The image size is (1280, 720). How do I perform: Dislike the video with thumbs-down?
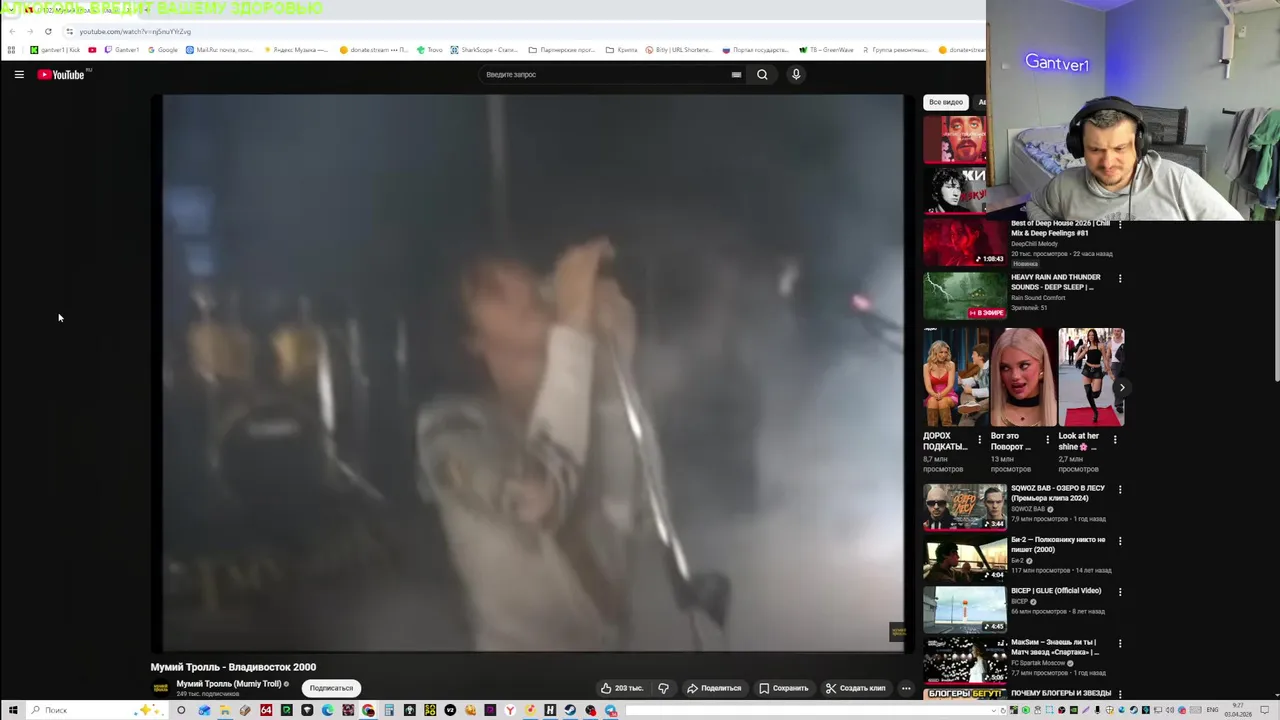[663, 688]
